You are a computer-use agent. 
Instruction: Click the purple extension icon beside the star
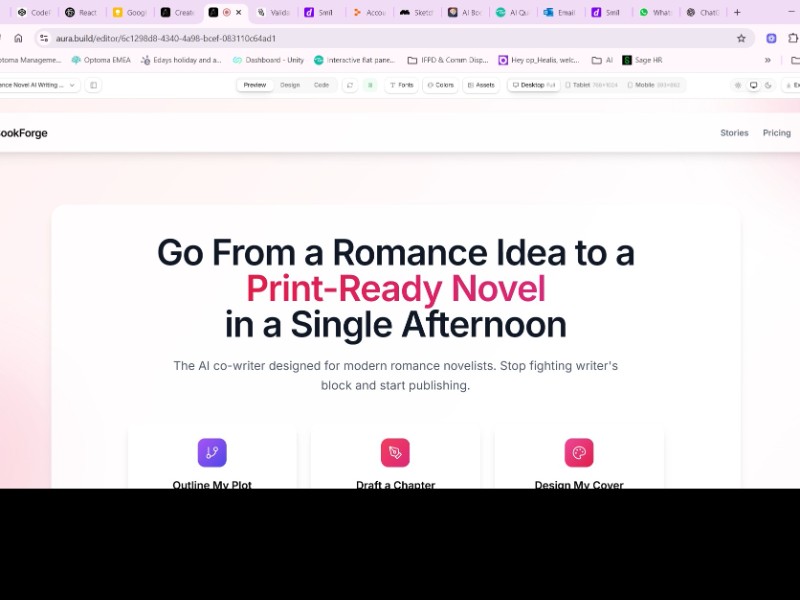[771, 38]
